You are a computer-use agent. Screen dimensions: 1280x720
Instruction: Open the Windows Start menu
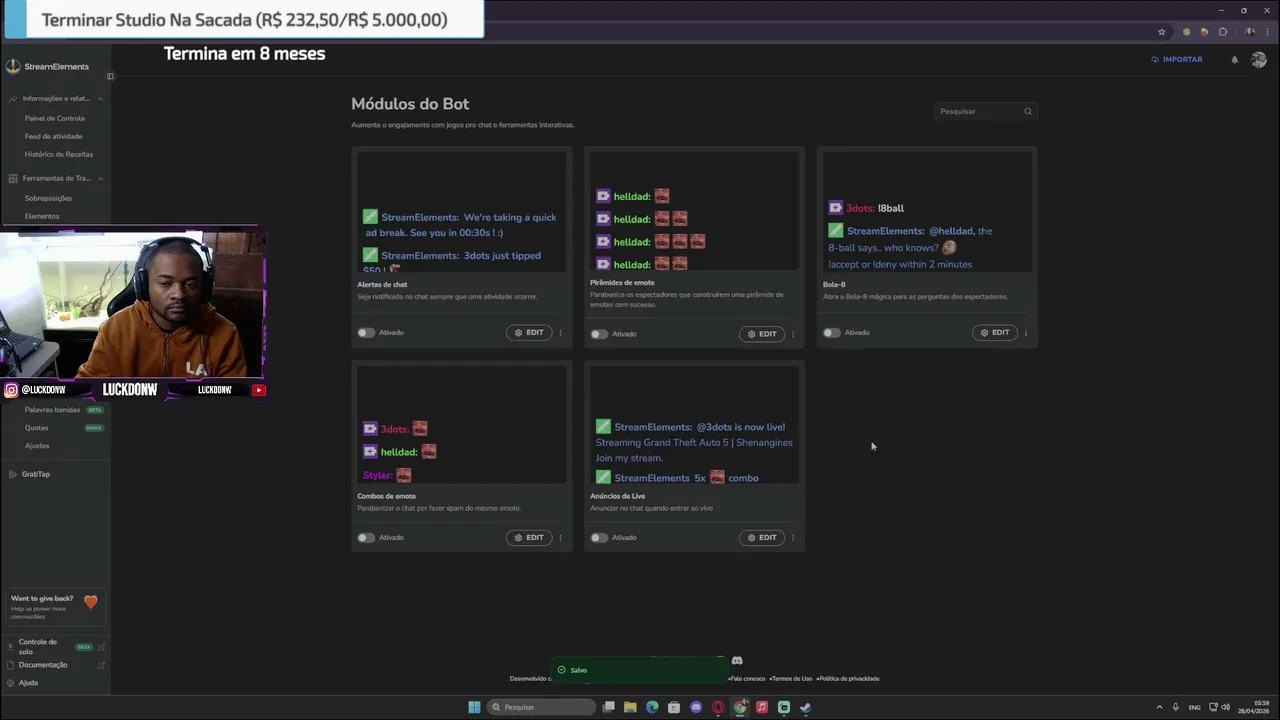(474, 707)
